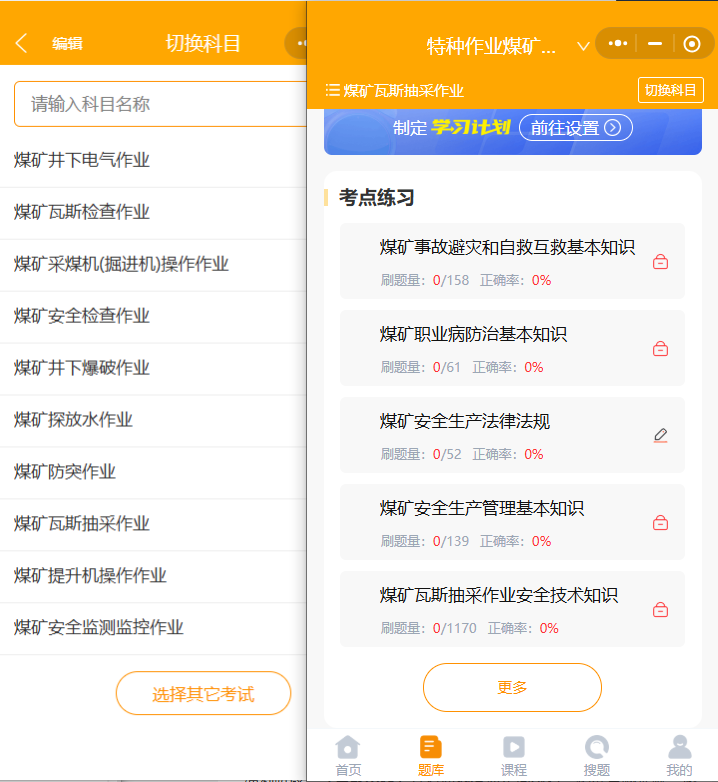Click lock icon on 煤矿安全生产管理基本知识
Screen dimensions: 718x782
click(x=660, y=522)
